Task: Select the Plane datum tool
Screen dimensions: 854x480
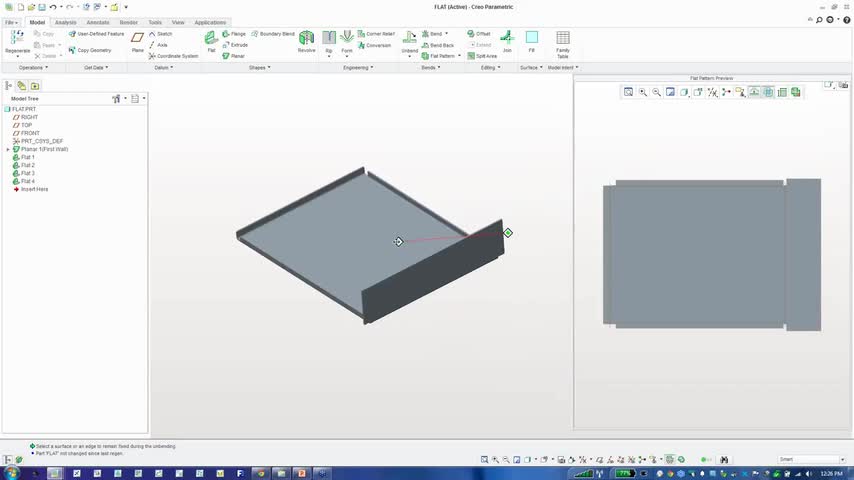Action: coord(138,41)
